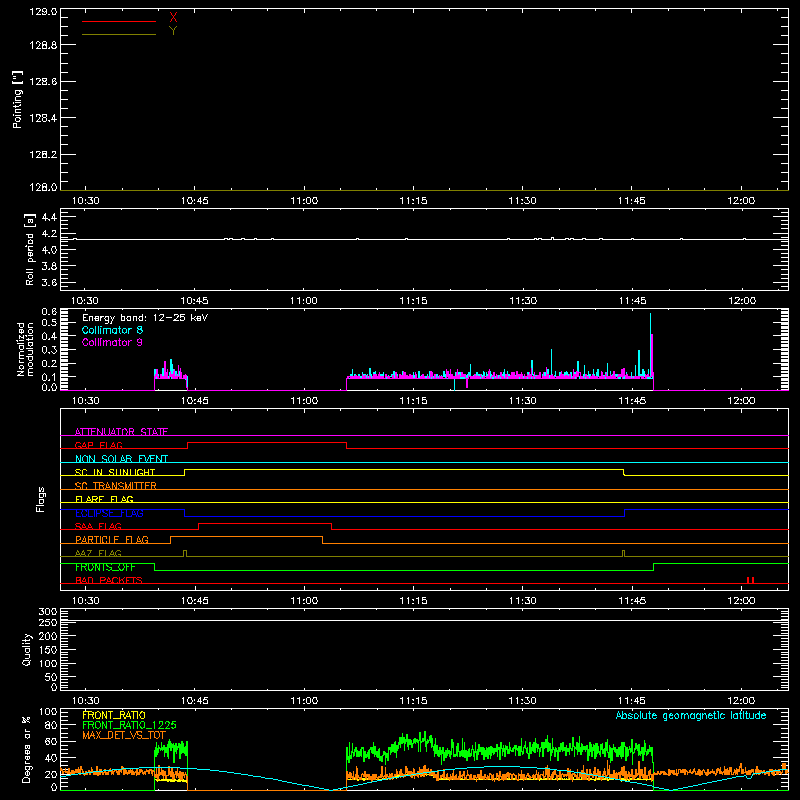
Task: Click the Collimator 9 legend label
Action: [x=112, y=342]
